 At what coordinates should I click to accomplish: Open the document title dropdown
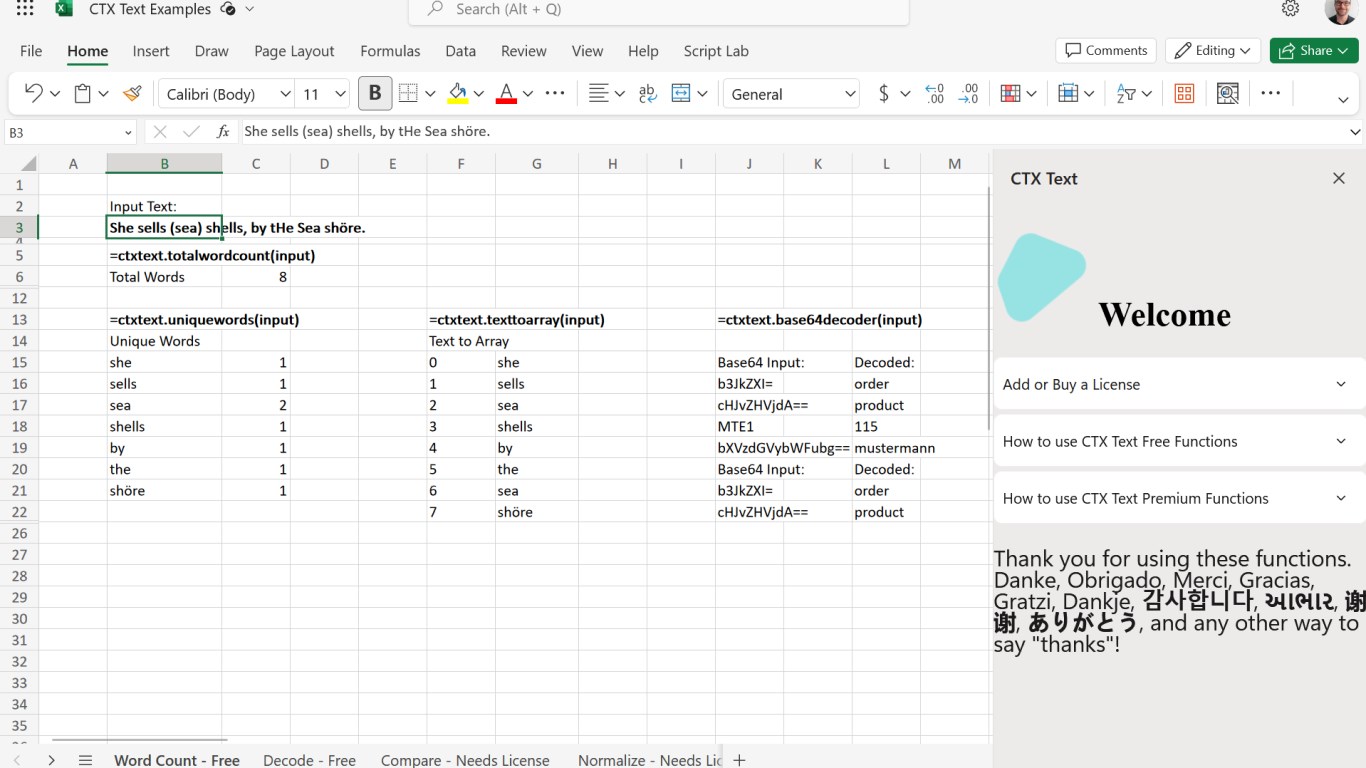point(249,9)
